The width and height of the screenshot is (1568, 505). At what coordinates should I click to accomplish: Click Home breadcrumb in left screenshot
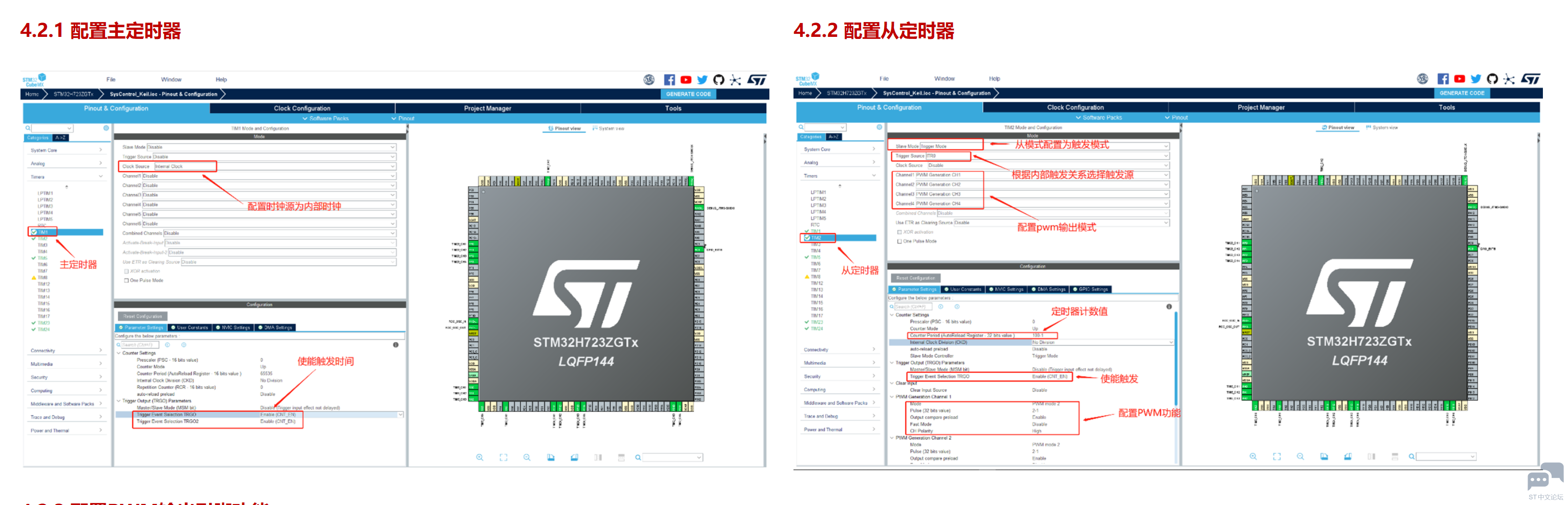click(x=32, y=94)
